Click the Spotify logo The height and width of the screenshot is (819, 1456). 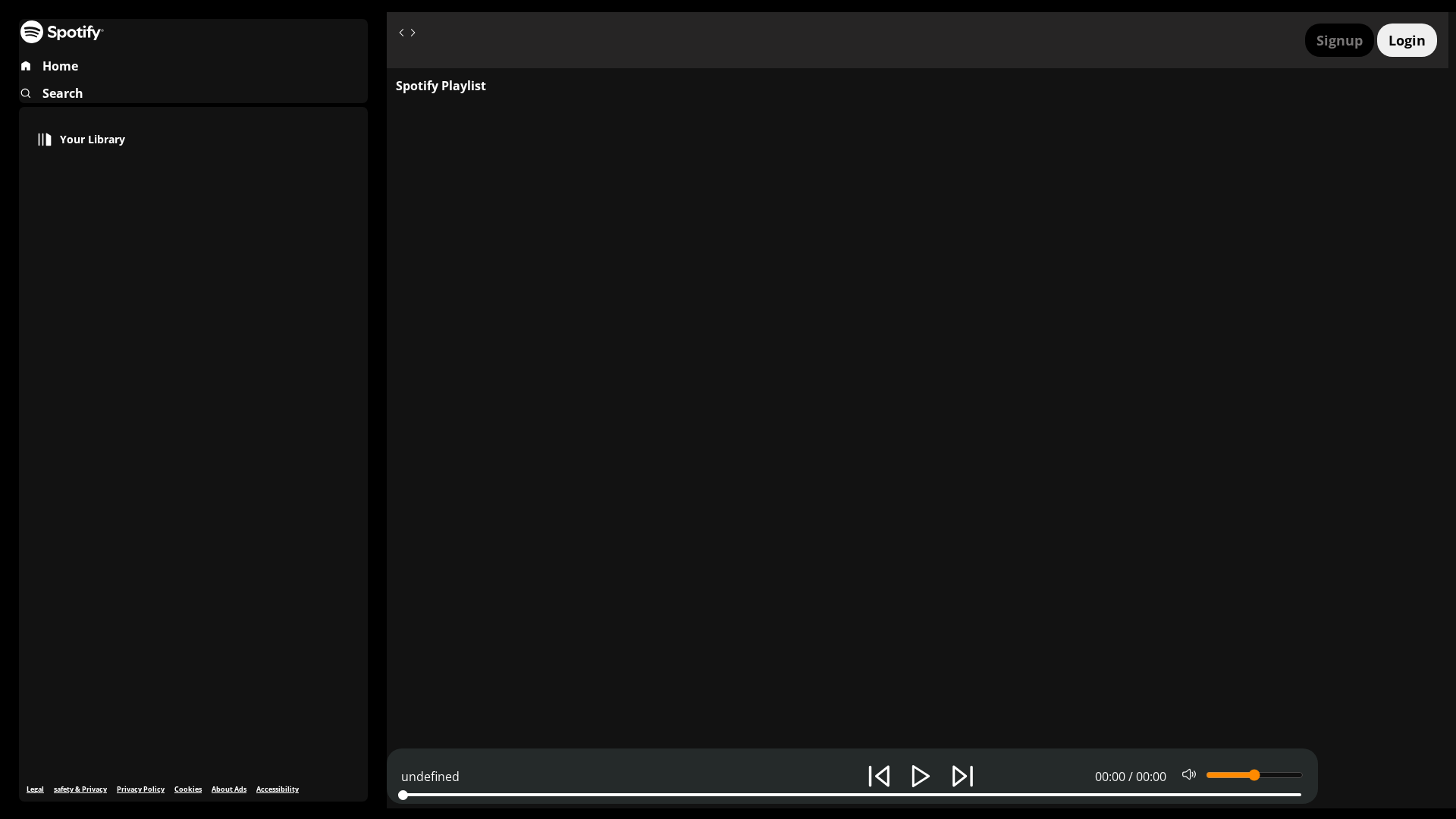[x=62, y=32]
